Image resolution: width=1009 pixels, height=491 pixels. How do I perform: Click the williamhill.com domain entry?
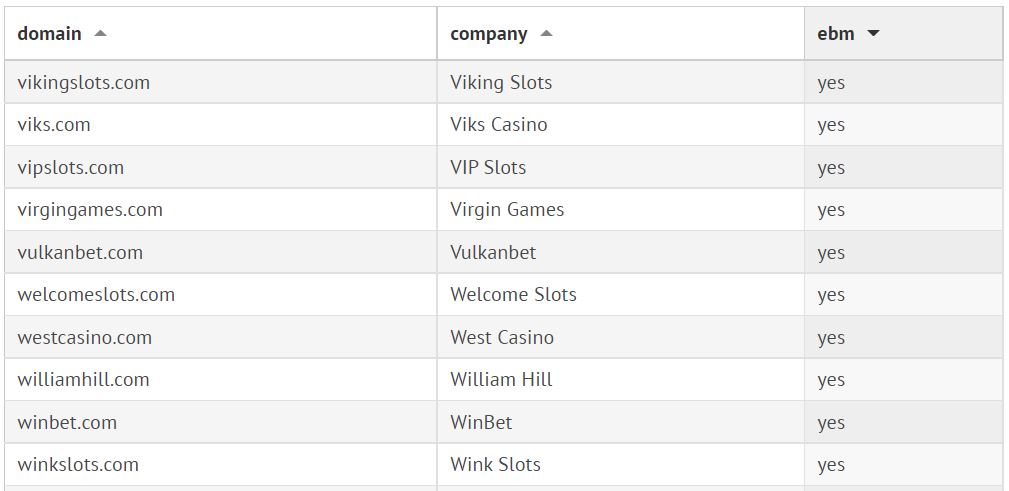tap(83, 380)
